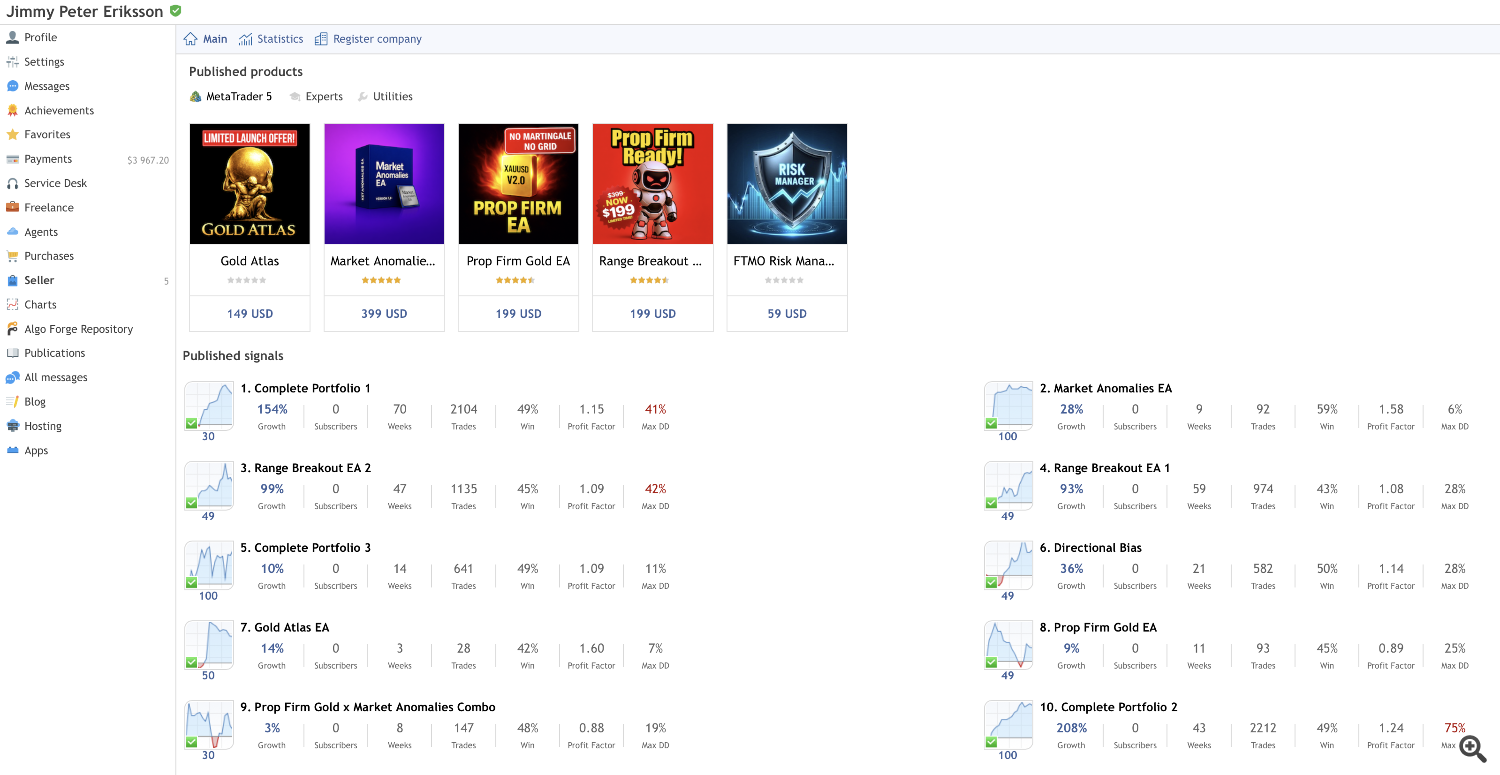Click the Market Anomalies 399 USD price
Viewport: 1500px width, 775px height.
(x=384, y=314)
